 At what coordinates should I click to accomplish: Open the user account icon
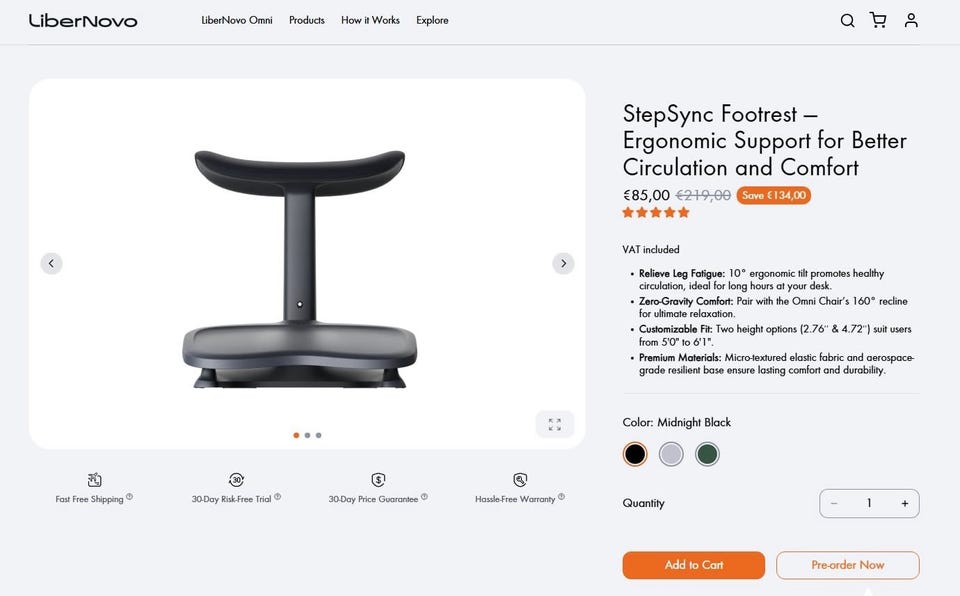tap(910, 20)
